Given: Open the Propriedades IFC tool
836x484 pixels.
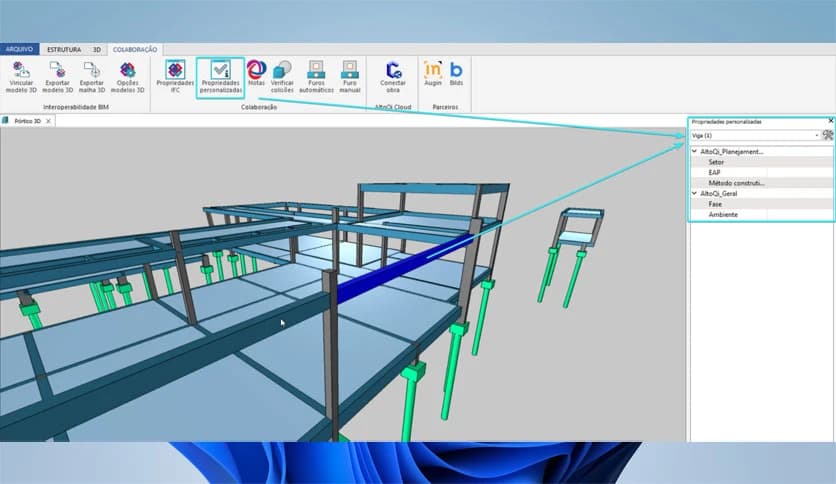Looking at the screenshot, I should [175, 77].
